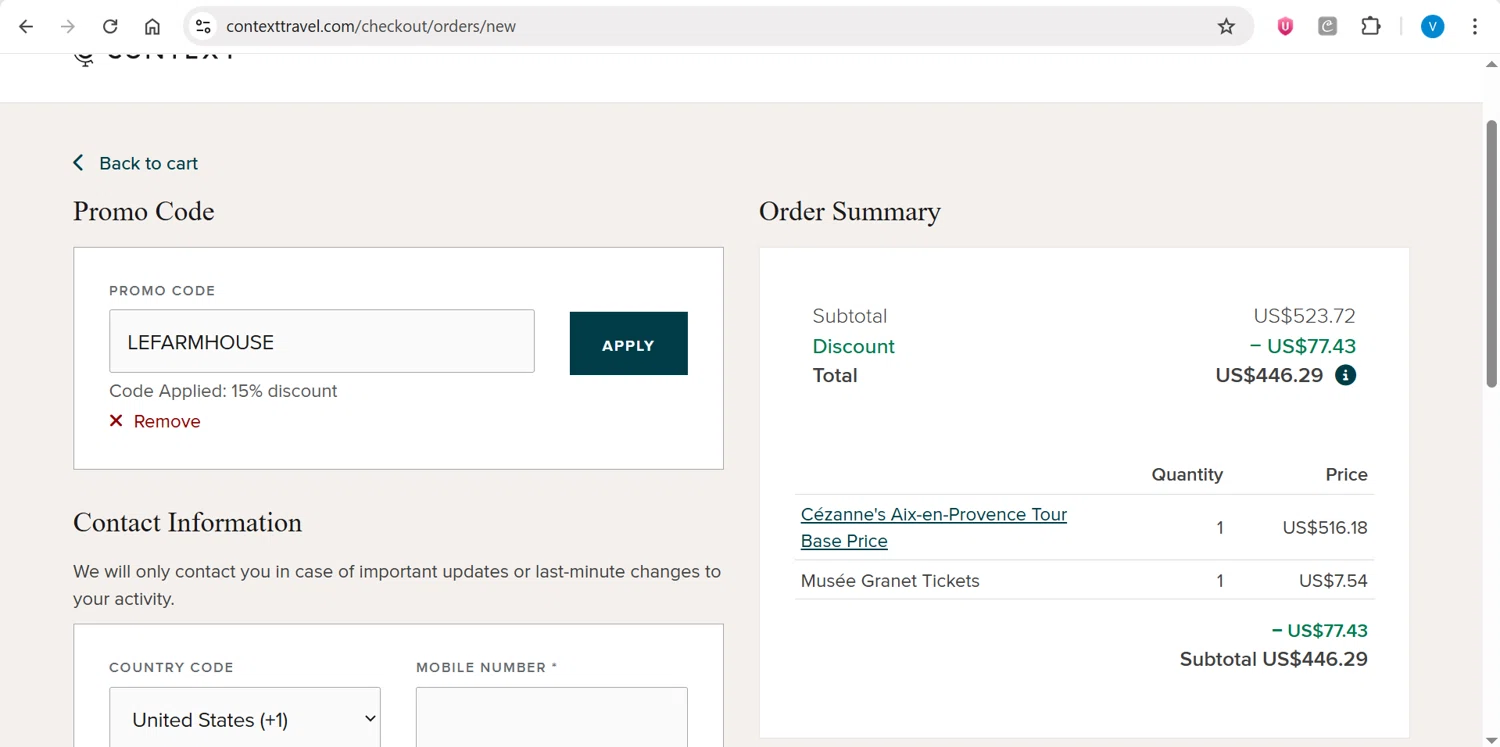The height and width of the screenshot is (747, 1500).
Task: Open the browser home page icon
Action: [152, 26]
